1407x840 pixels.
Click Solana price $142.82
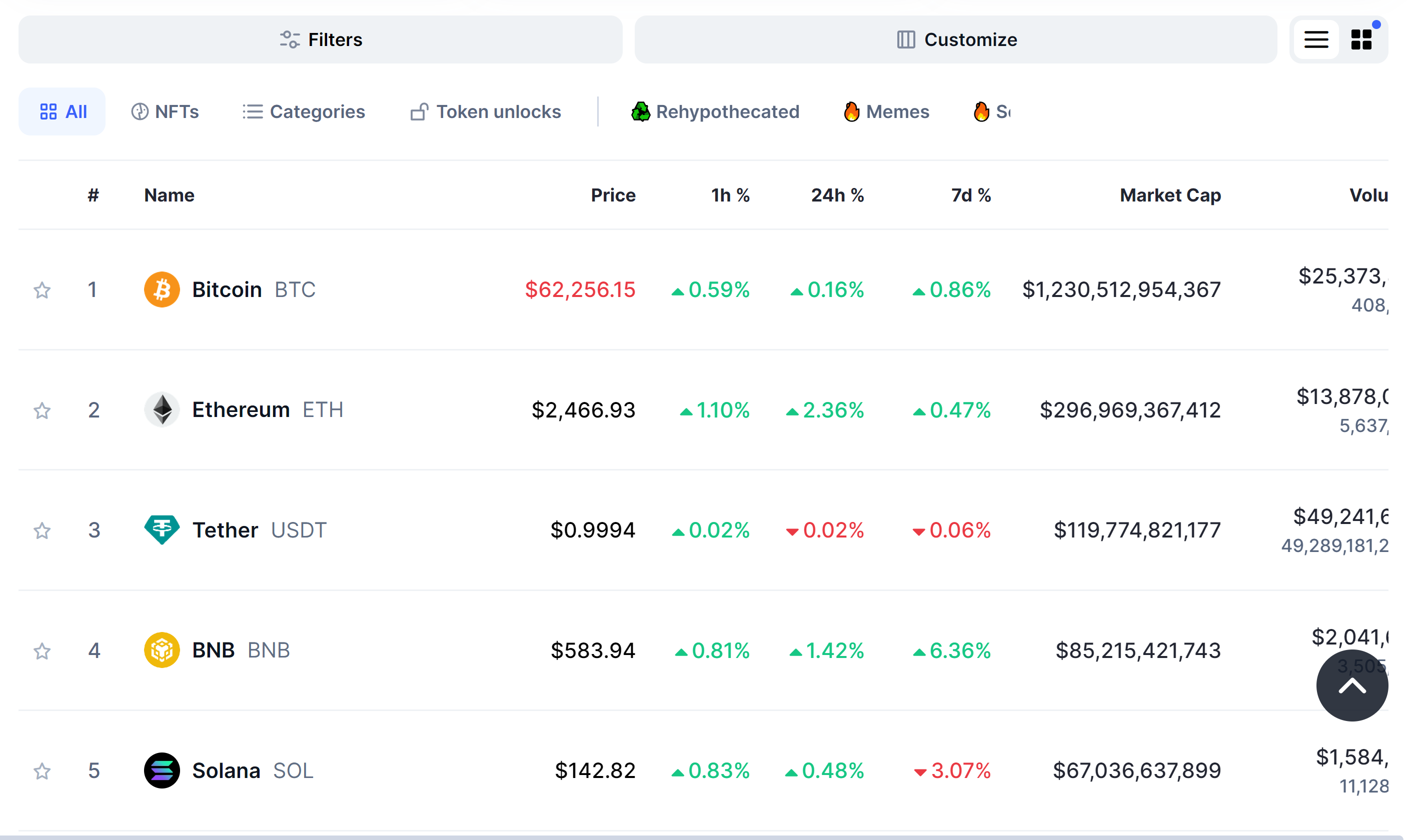(x=596, y=771)
